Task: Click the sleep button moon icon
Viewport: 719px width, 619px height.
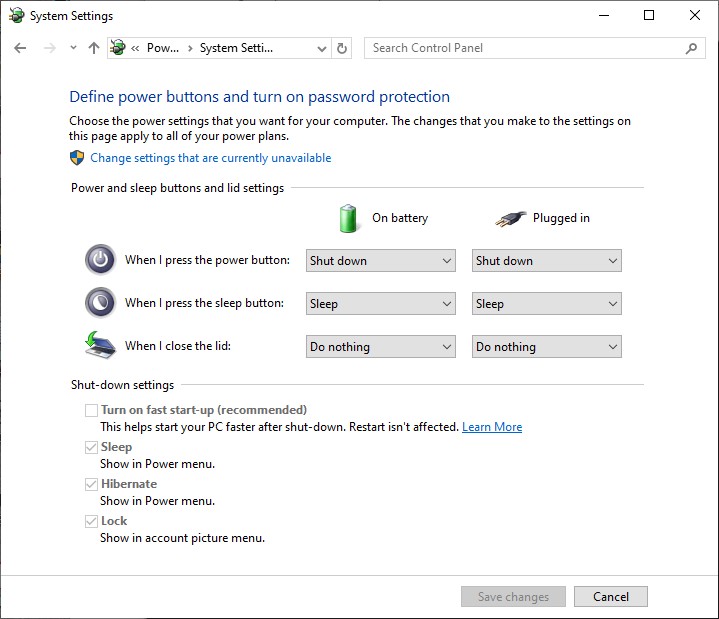Action: click(x=100, y=303)
